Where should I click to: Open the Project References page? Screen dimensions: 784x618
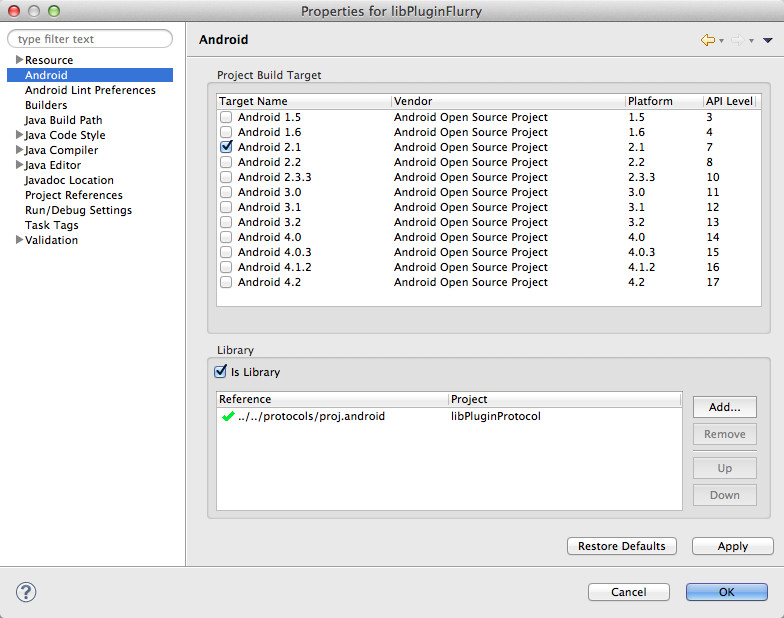pos(74,195)
